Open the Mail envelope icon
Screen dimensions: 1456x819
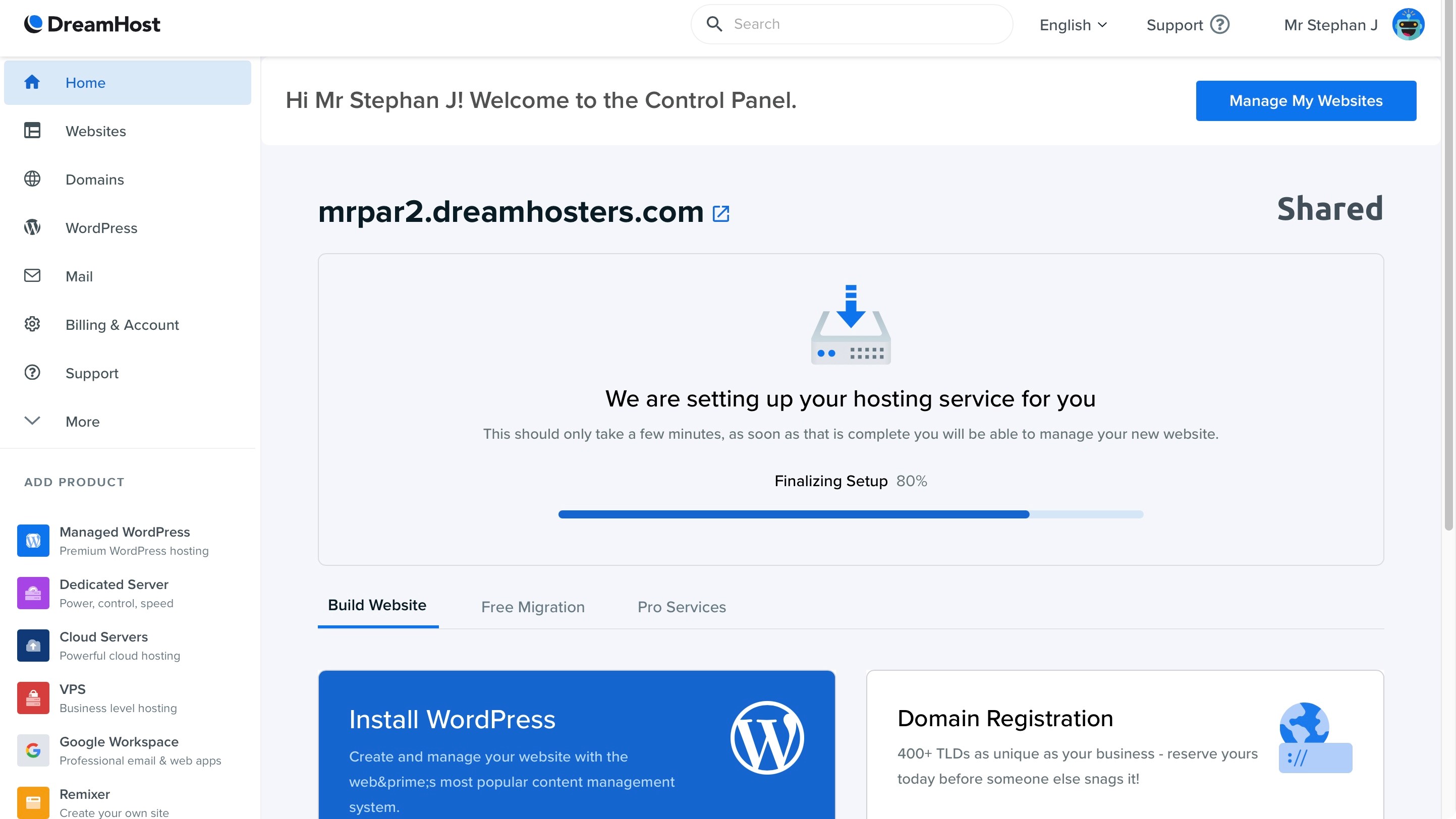coord(32,276)
